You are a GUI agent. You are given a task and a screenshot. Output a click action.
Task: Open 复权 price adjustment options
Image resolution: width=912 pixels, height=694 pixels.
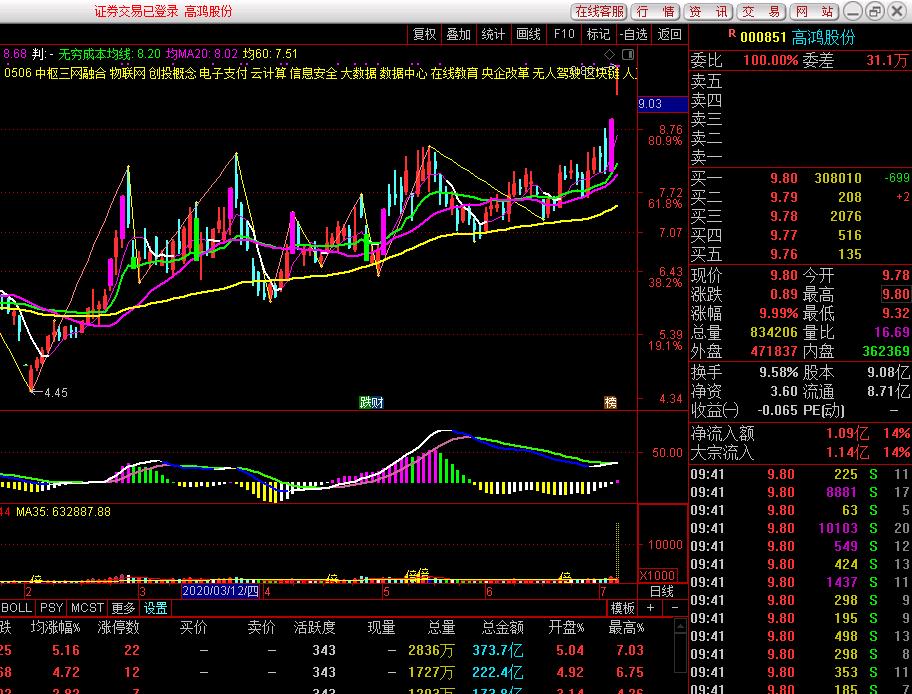[x=424, y=34]
